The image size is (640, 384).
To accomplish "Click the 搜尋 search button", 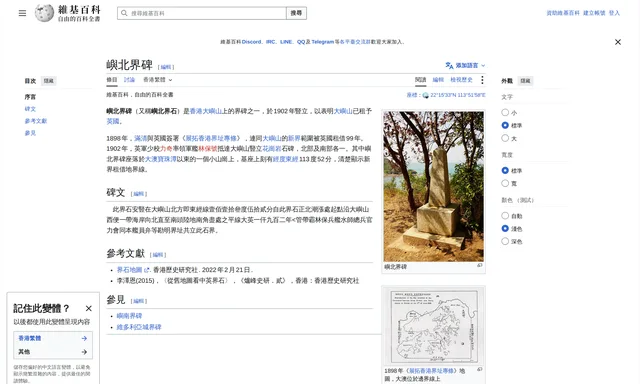I will click(296, 13).
